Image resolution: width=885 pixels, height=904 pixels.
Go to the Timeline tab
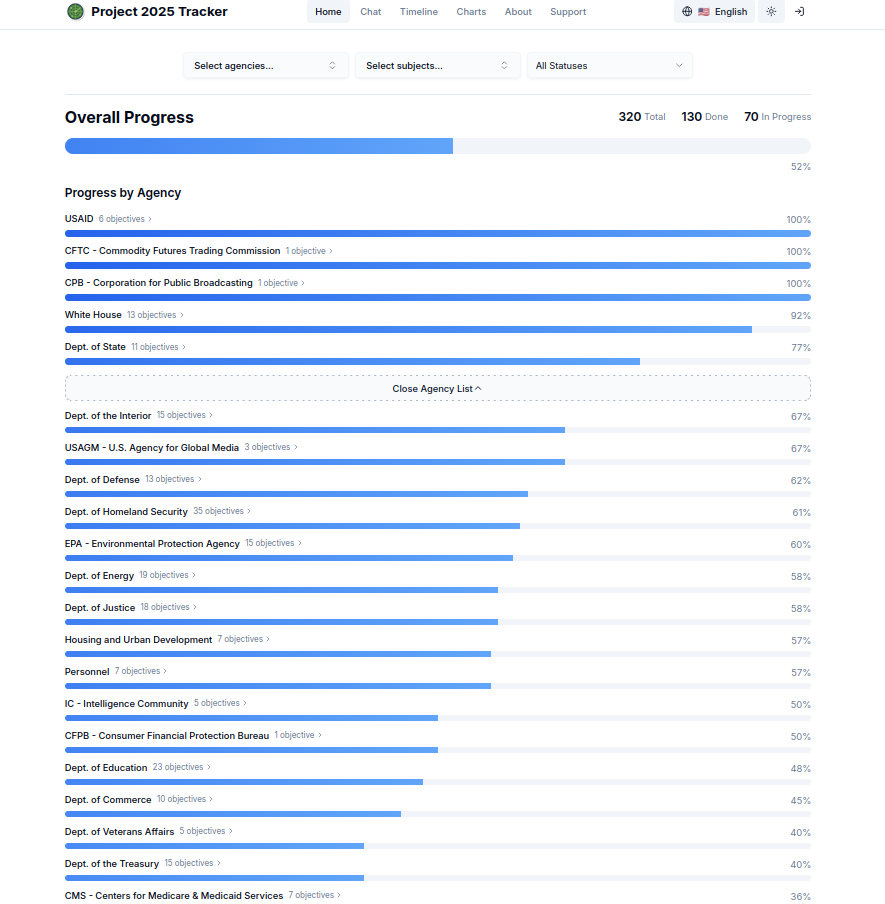coord(419,12)
